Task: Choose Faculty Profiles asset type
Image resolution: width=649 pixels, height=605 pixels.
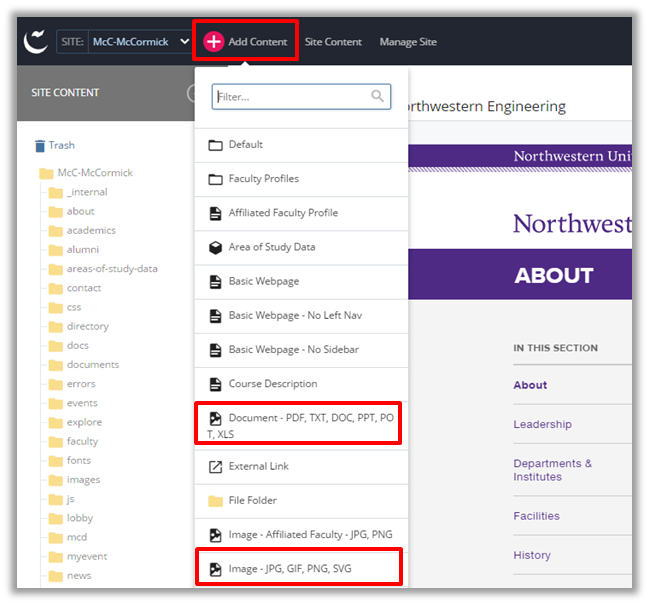Action: [301, 179]
